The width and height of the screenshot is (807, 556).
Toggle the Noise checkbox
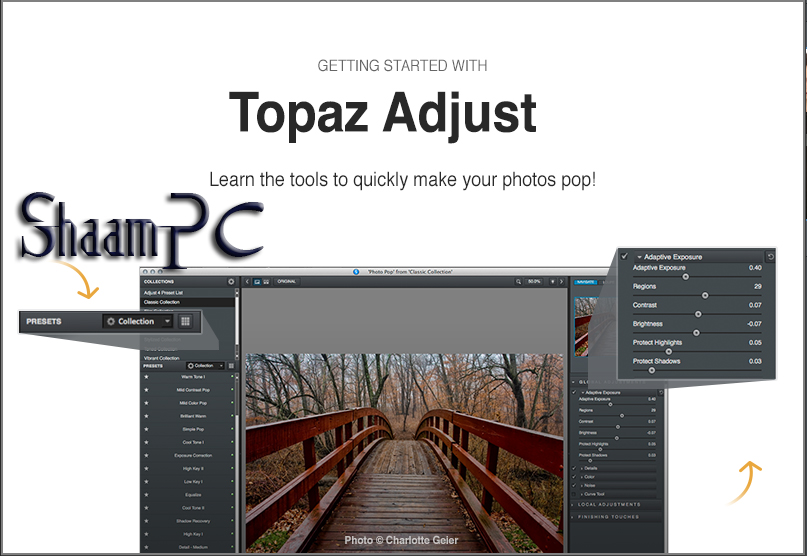click(574, 485)
